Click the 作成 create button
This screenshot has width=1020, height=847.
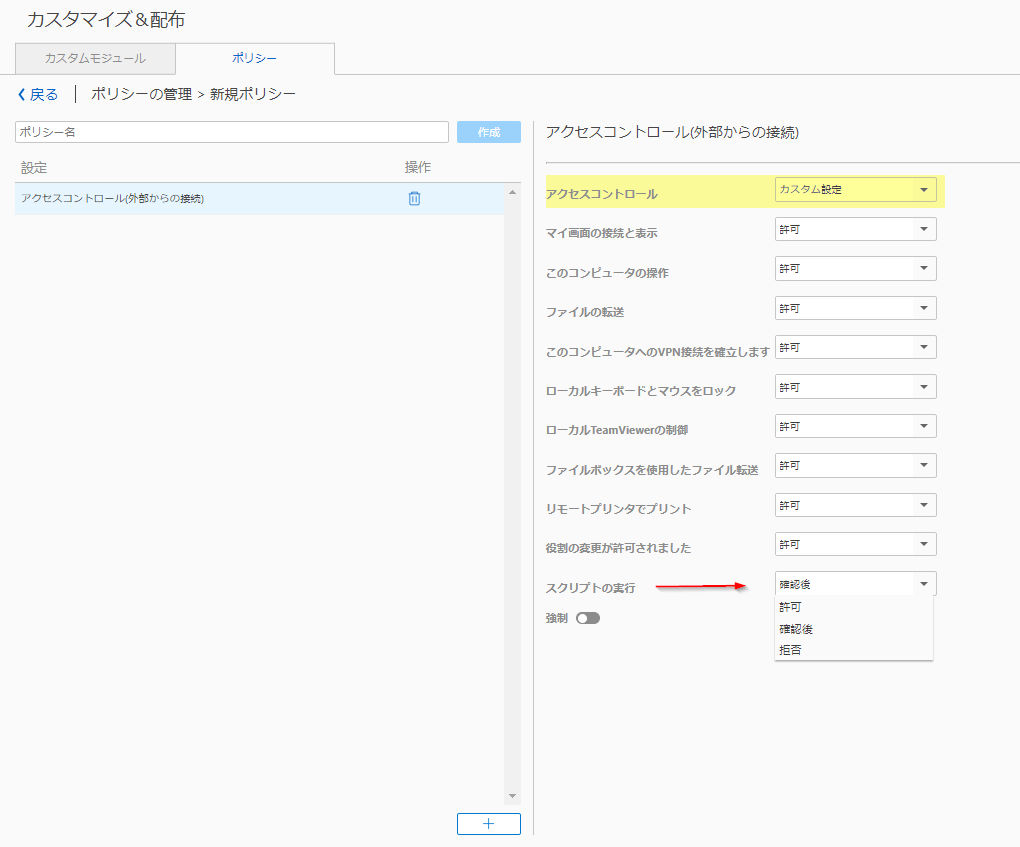tap(489, 132)
